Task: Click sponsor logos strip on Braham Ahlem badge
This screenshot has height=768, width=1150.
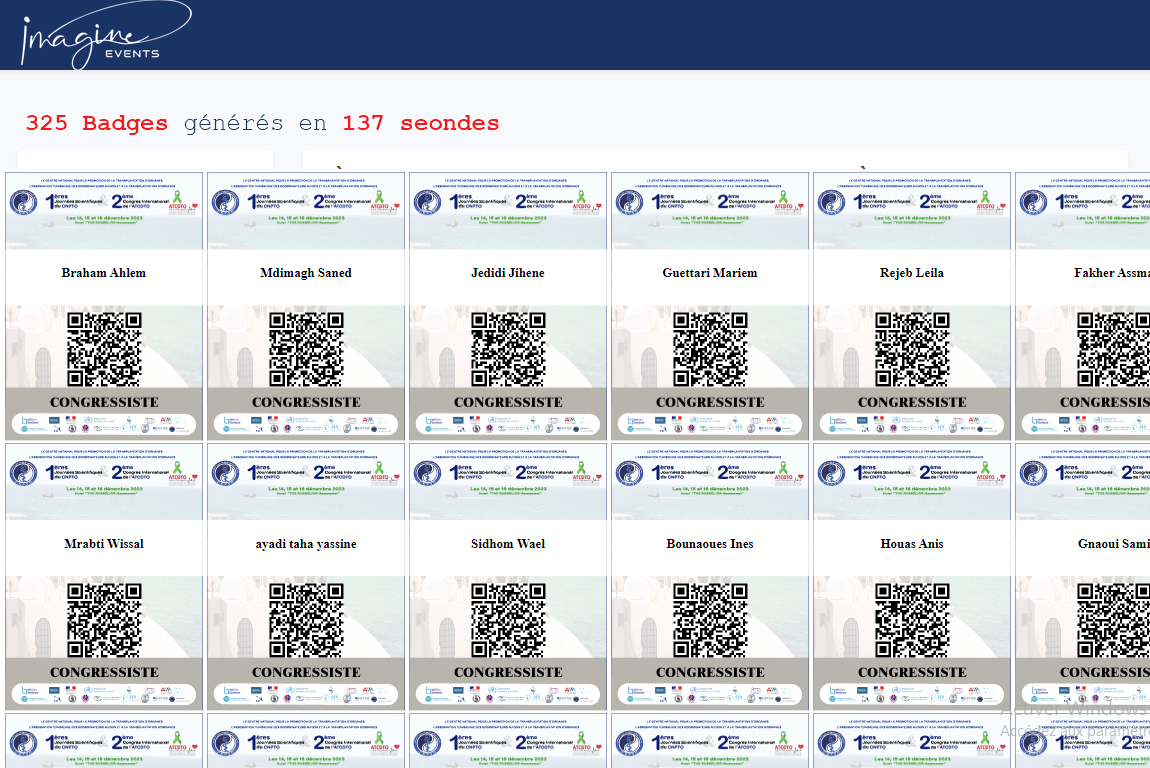Action: [104, 424]
